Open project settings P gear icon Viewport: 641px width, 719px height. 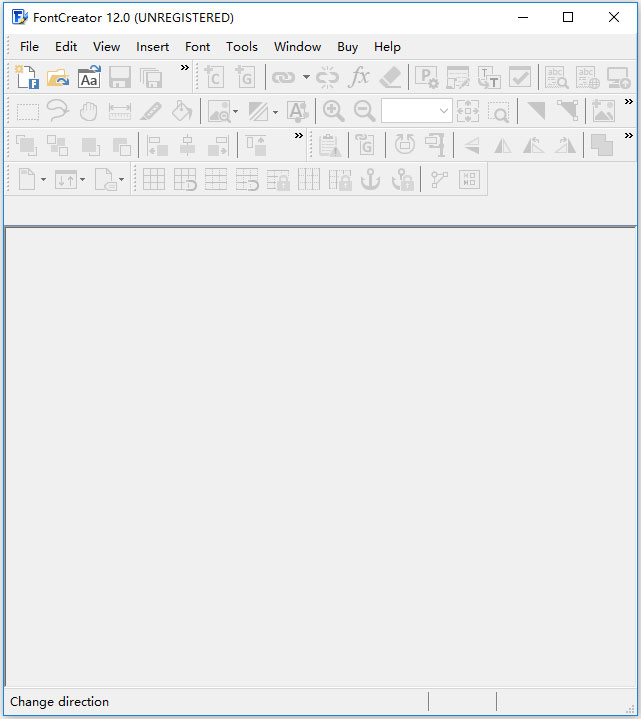tap(426, 77)
